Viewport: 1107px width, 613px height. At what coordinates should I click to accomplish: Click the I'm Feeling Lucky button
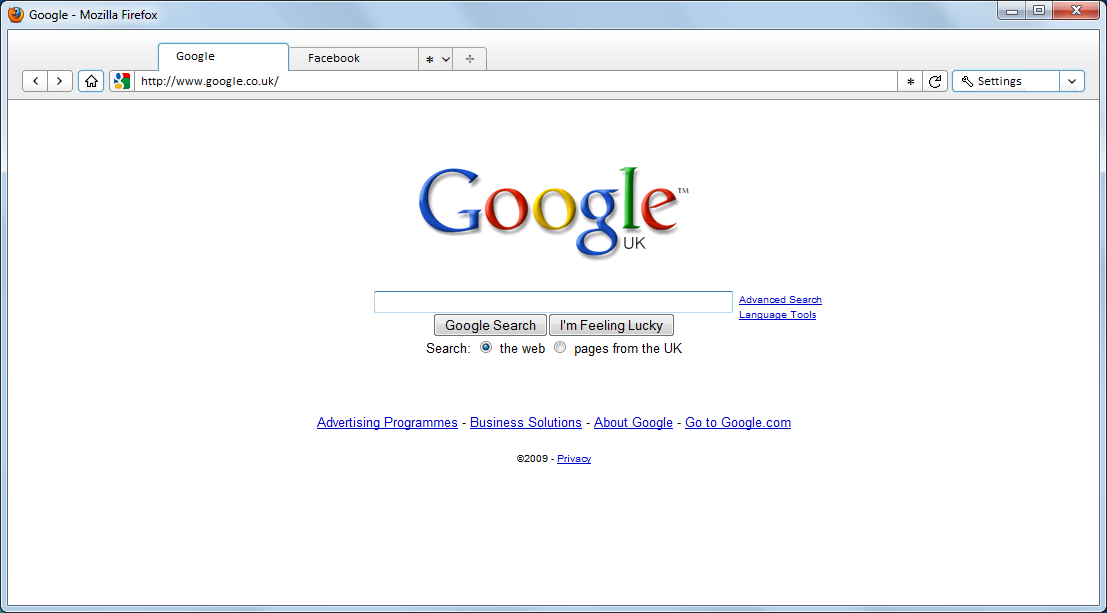tap(611, 326)
